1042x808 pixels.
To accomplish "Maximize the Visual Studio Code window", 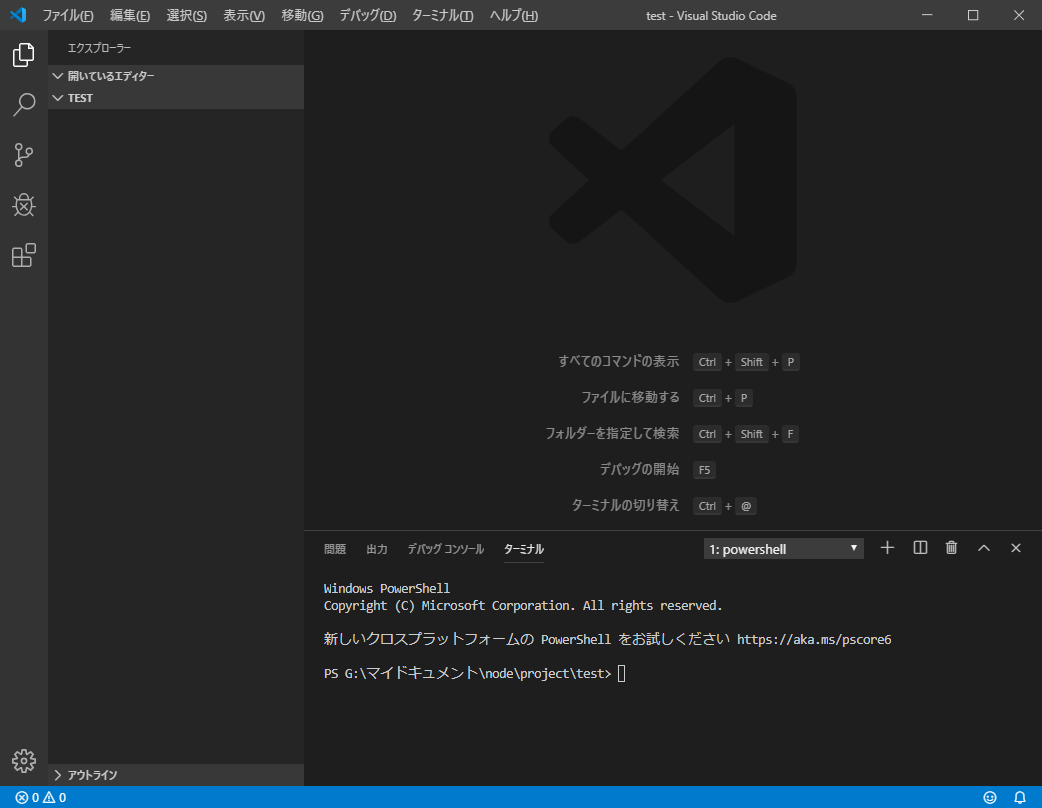I will [x=973, y=15].
